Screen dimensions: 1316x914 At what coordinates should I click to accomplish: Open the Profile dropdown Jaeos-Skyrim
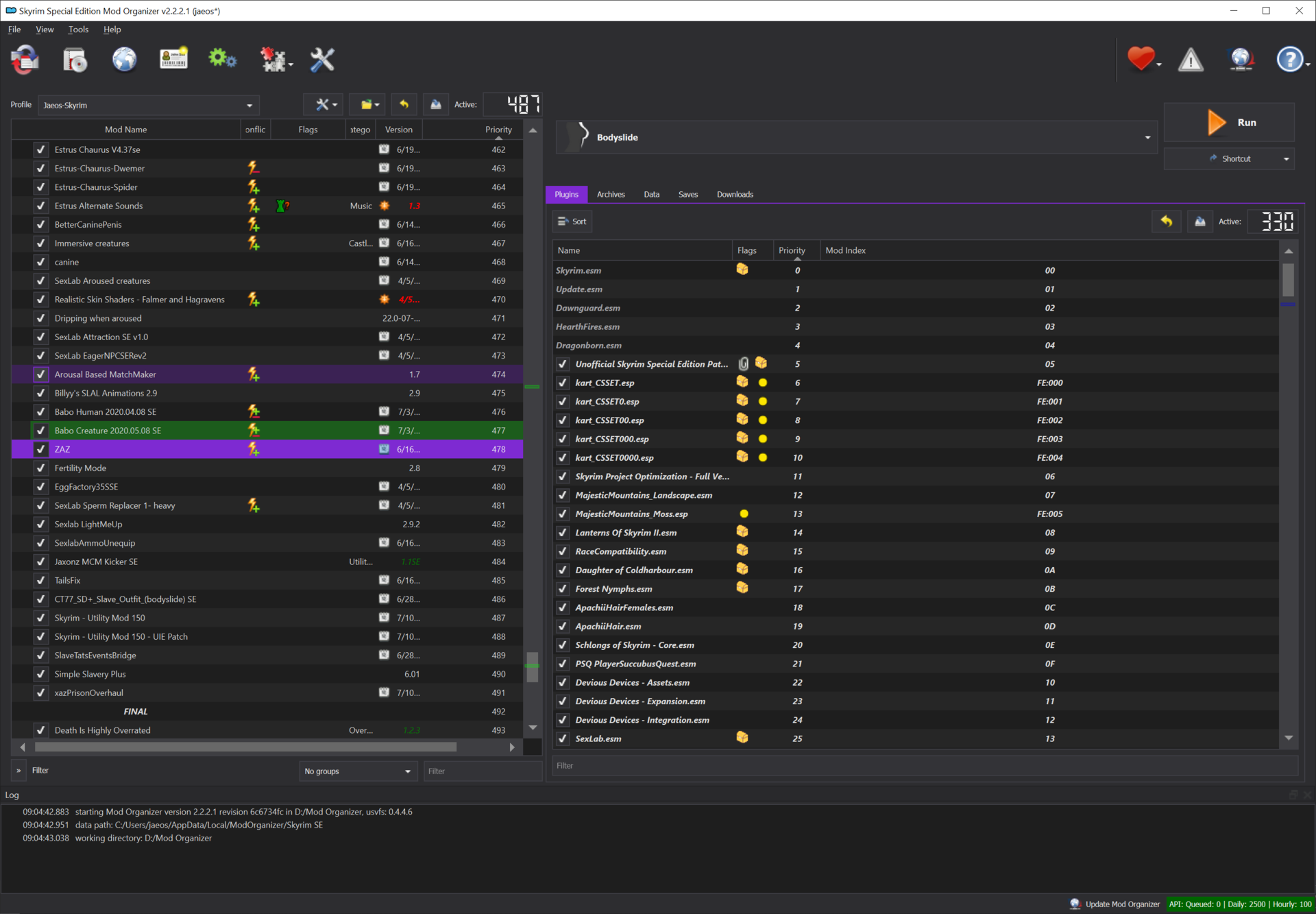(x=149, y=105)
